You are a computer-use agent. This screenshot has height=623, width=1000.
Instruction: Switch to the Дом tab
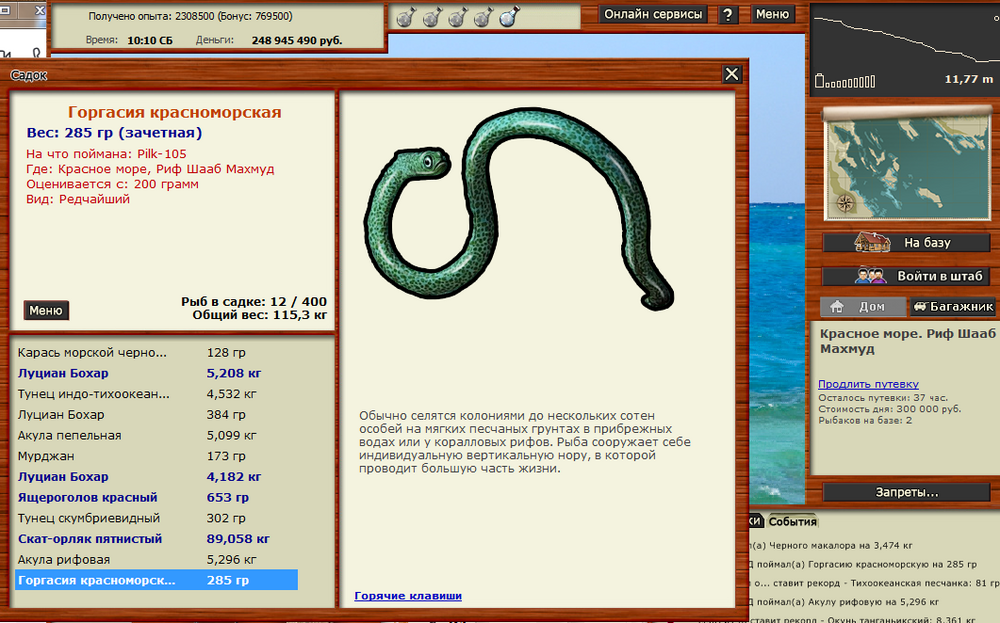(x=861, y=307)
